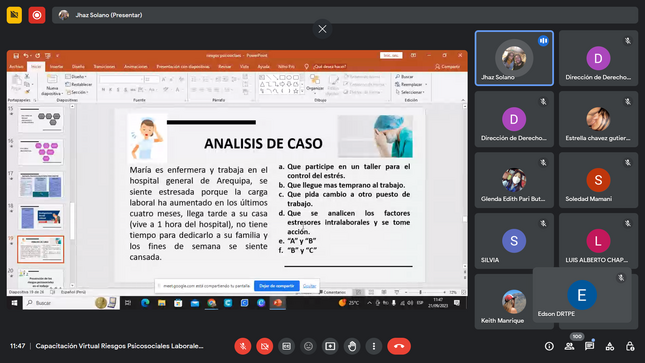Open host controls lock icon
Image resolution: width=645 pixels, height=363 pixels.
(630, 347)
